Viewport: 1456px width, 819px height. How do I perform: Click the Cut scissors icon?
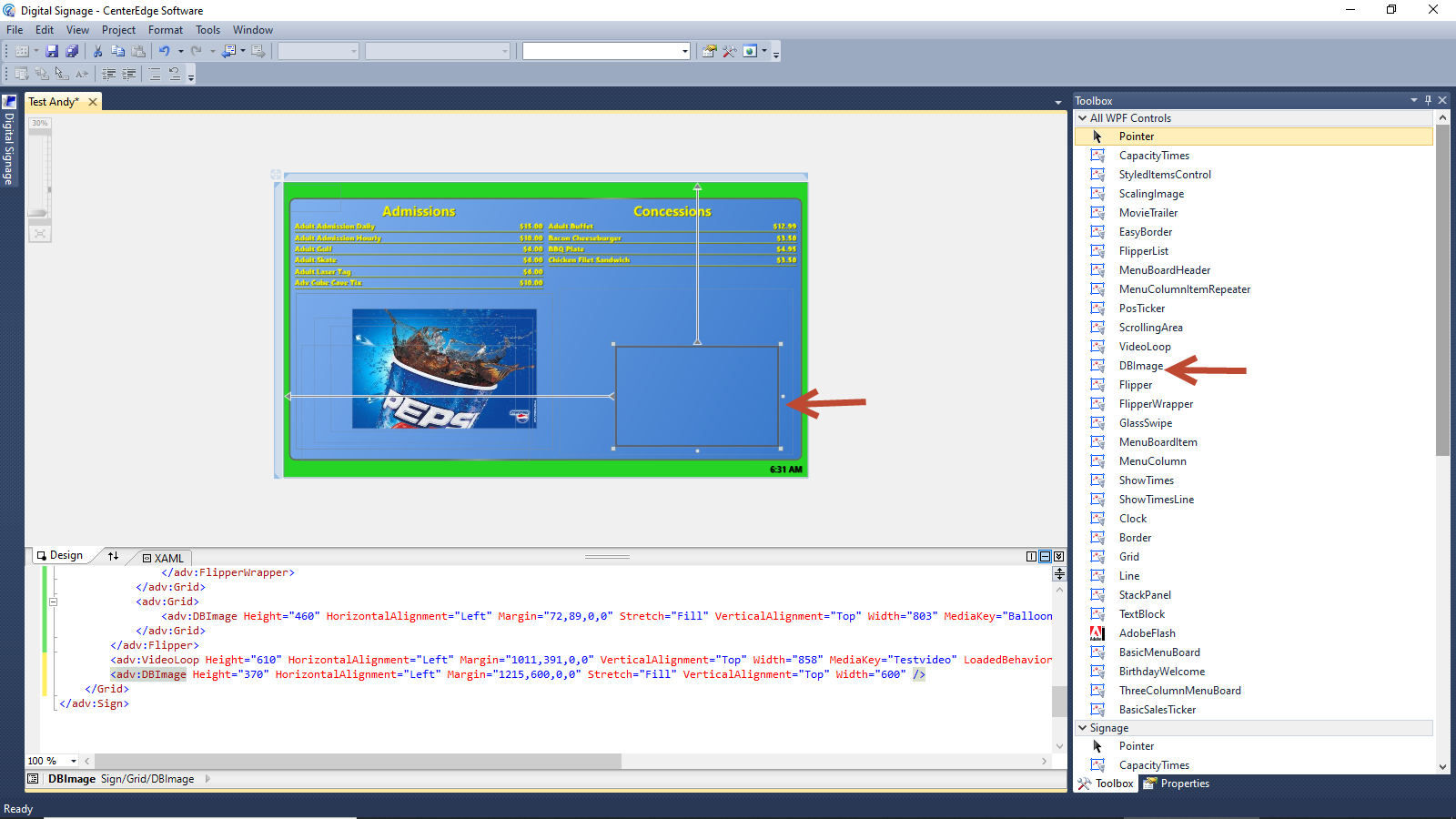[97, 52]
